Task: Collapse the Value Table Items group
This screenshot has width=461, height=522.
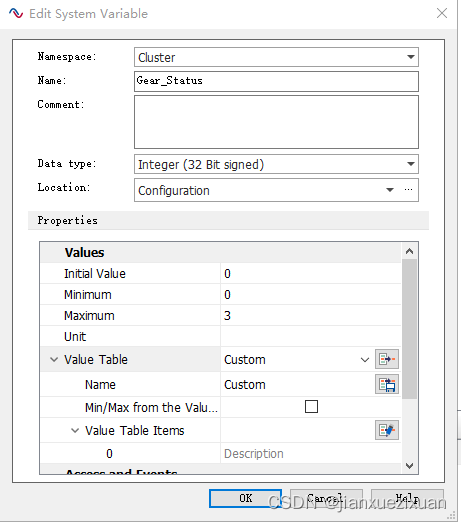Action: 75,430
